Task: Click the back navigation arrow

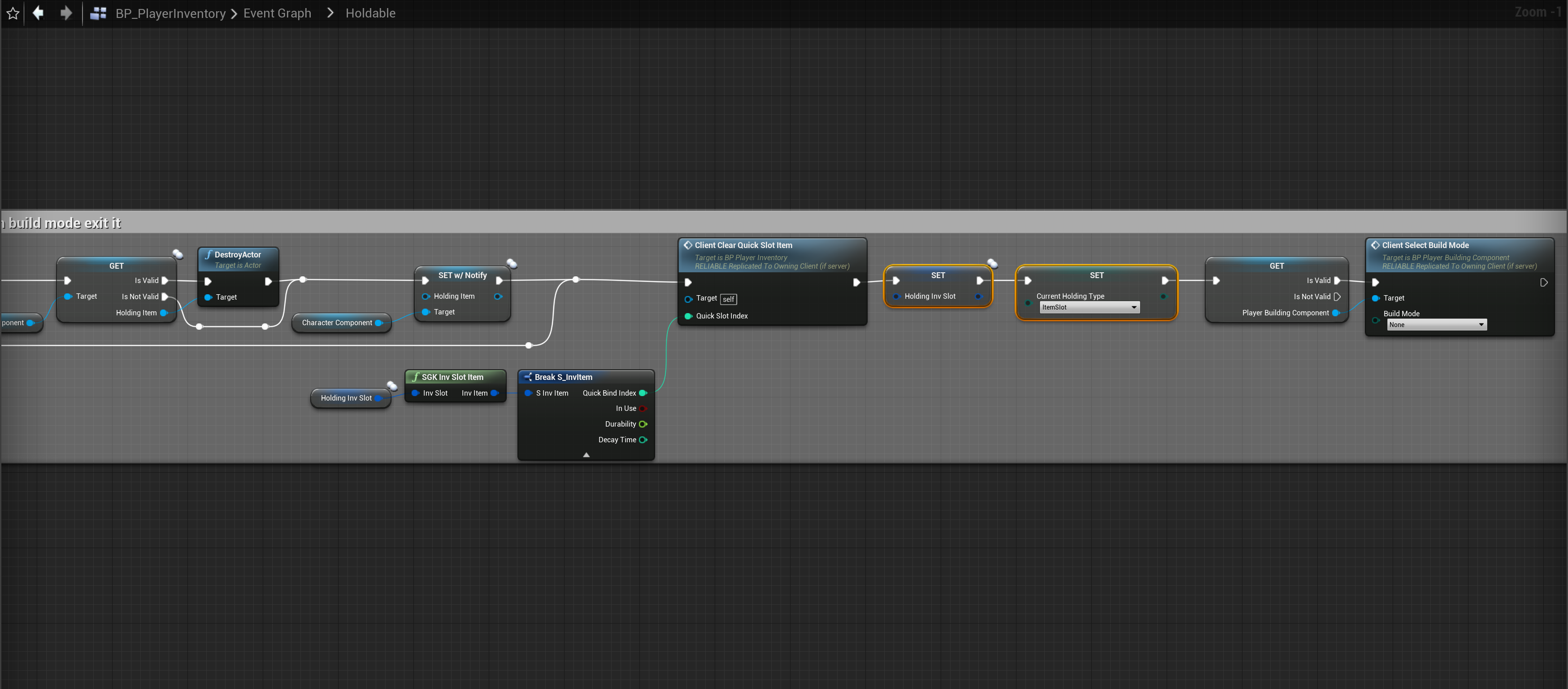Action: click(x=39, y=13)
